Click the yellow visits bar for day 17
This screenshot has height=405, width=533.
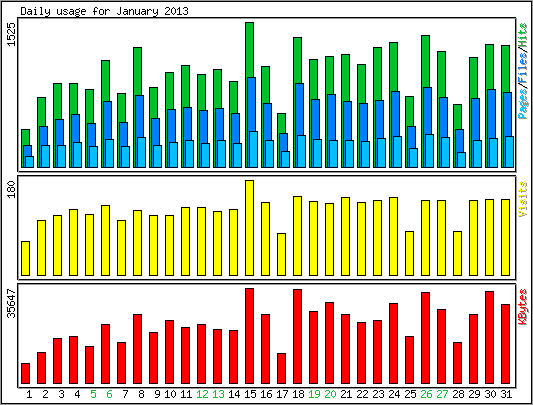[x=281, y=254]
